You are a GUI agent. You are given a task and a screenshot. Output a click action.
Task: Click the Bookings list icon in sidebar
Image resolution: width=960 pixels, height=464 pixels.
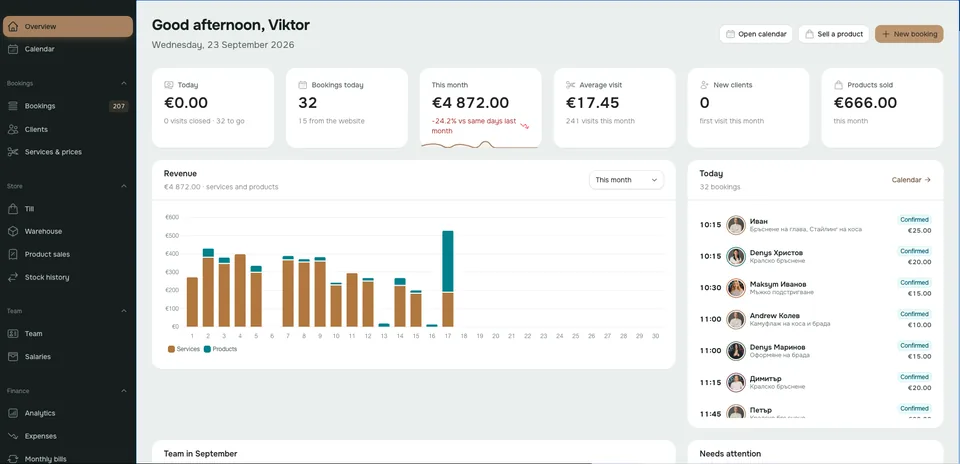click(13, 106)
